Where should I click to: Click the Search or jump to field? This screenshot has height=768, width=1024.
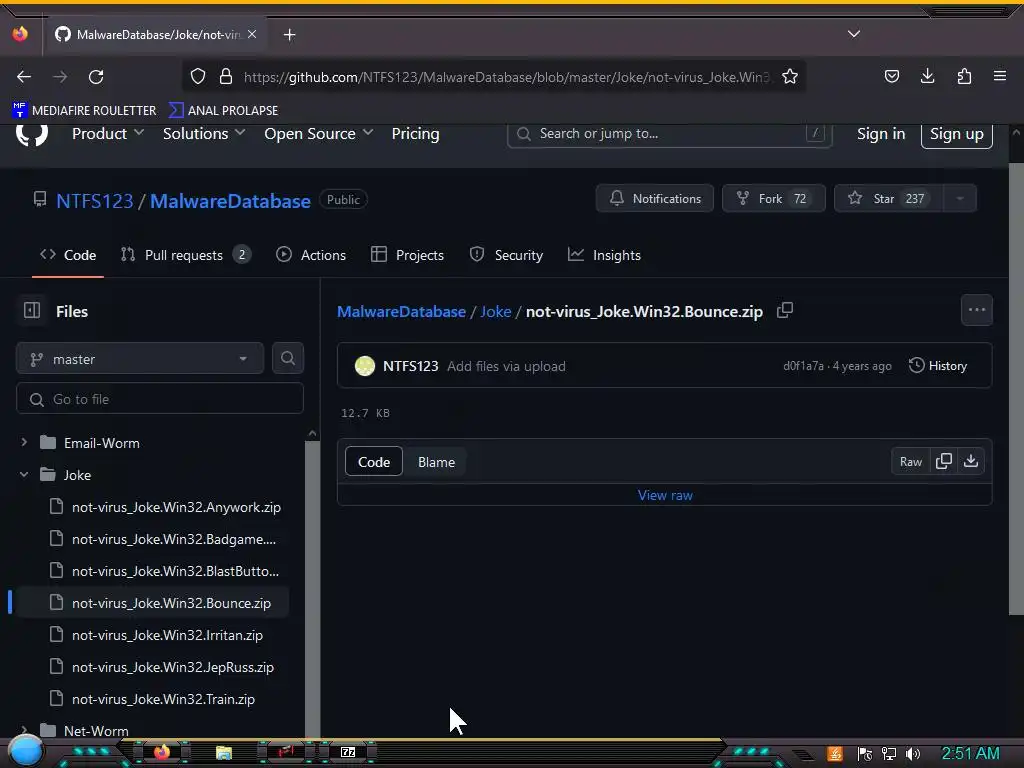(x=669, y=134)
